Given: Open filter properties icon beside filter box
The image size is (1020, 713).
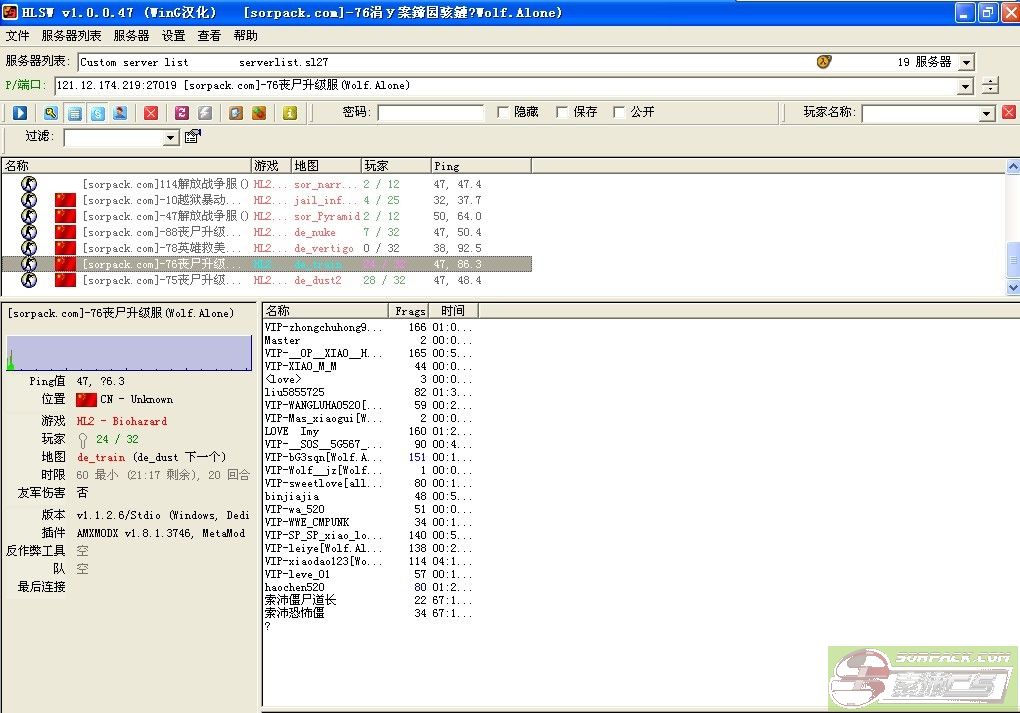Looking at the screenshot, I should [x=193, y=137].
